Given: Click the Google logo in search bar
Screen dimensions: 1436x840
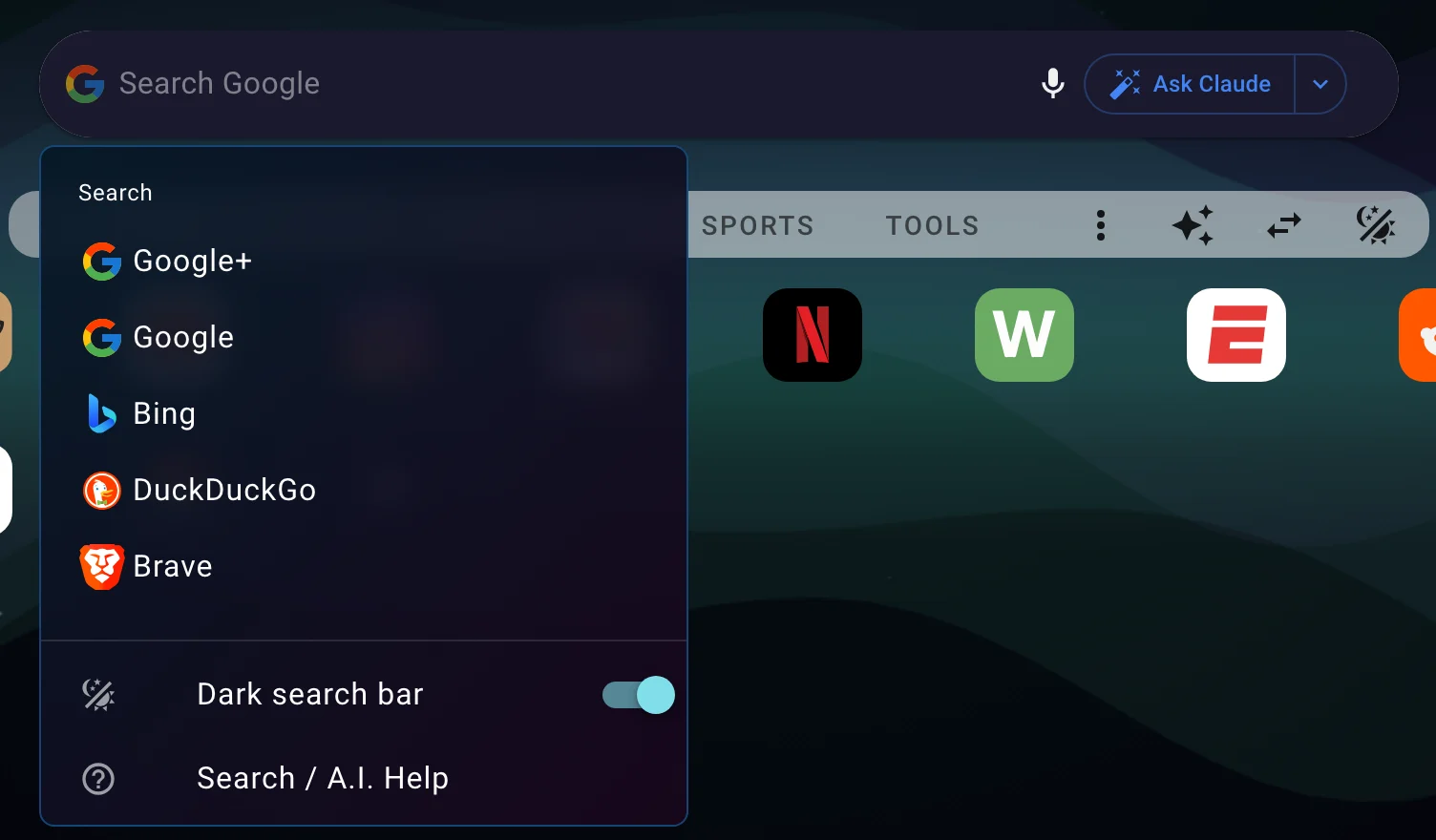Looking at the screenshot, I should 85,84.
